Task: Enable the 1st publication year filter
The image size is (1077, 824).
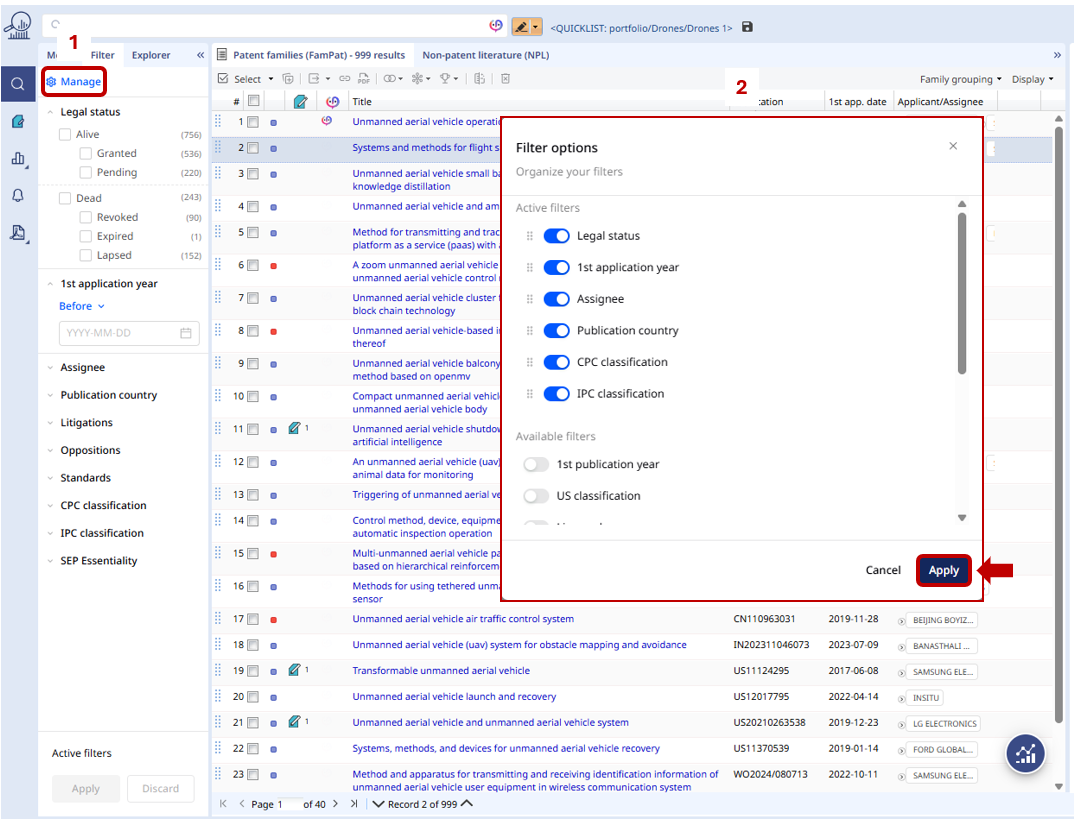Action: tap(537, 464)
